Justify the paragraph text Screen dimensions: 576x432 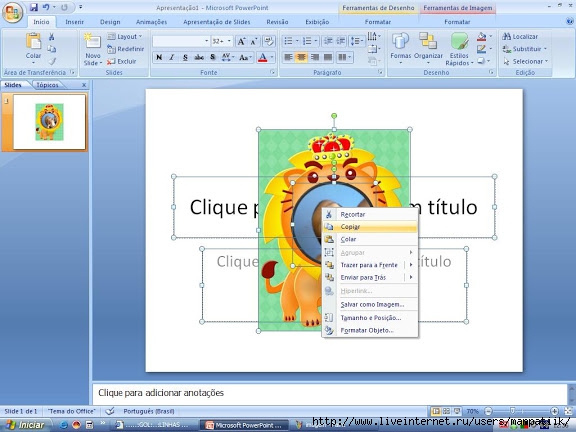click(328, 57)
